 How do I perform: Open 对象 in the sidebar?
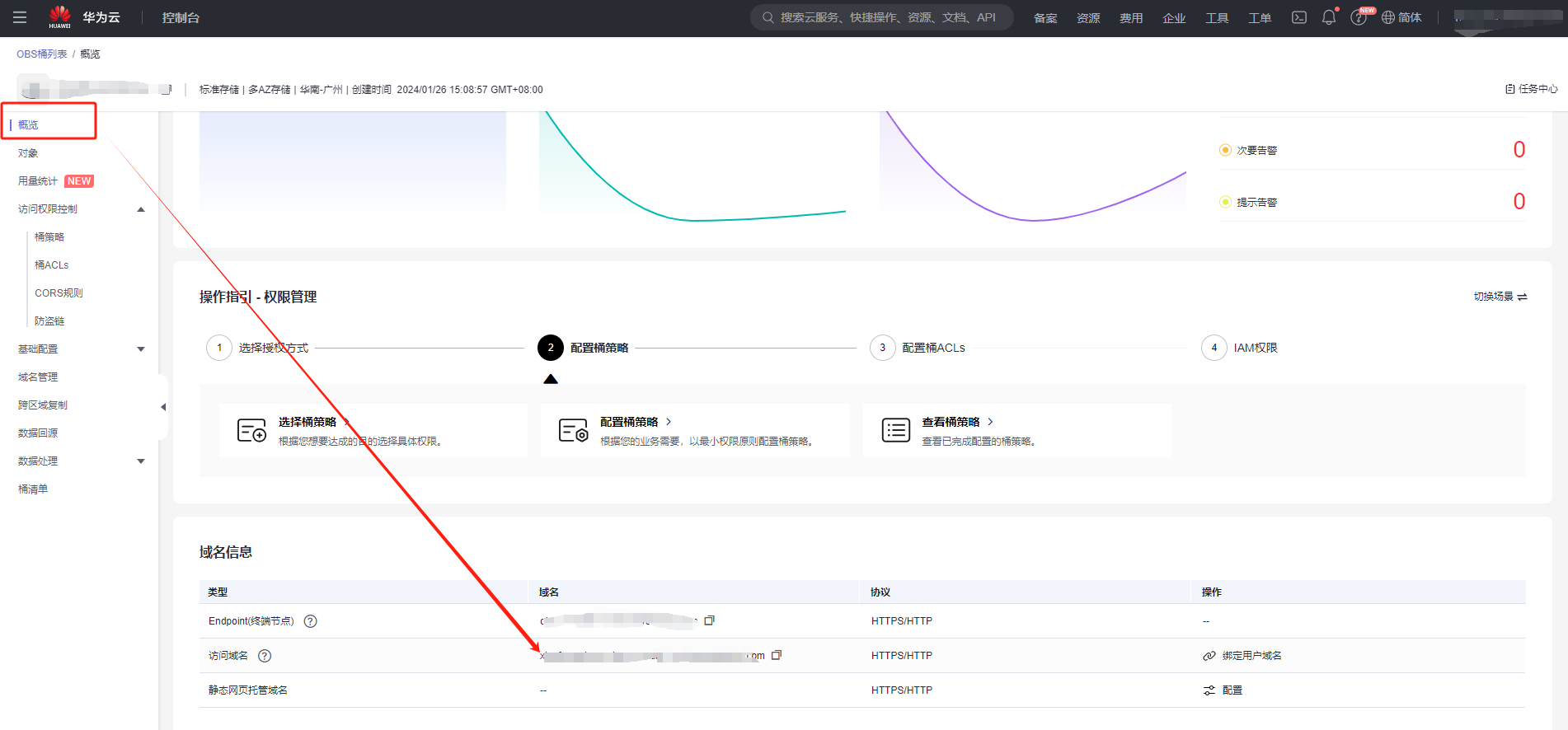(x=28, y=153)
